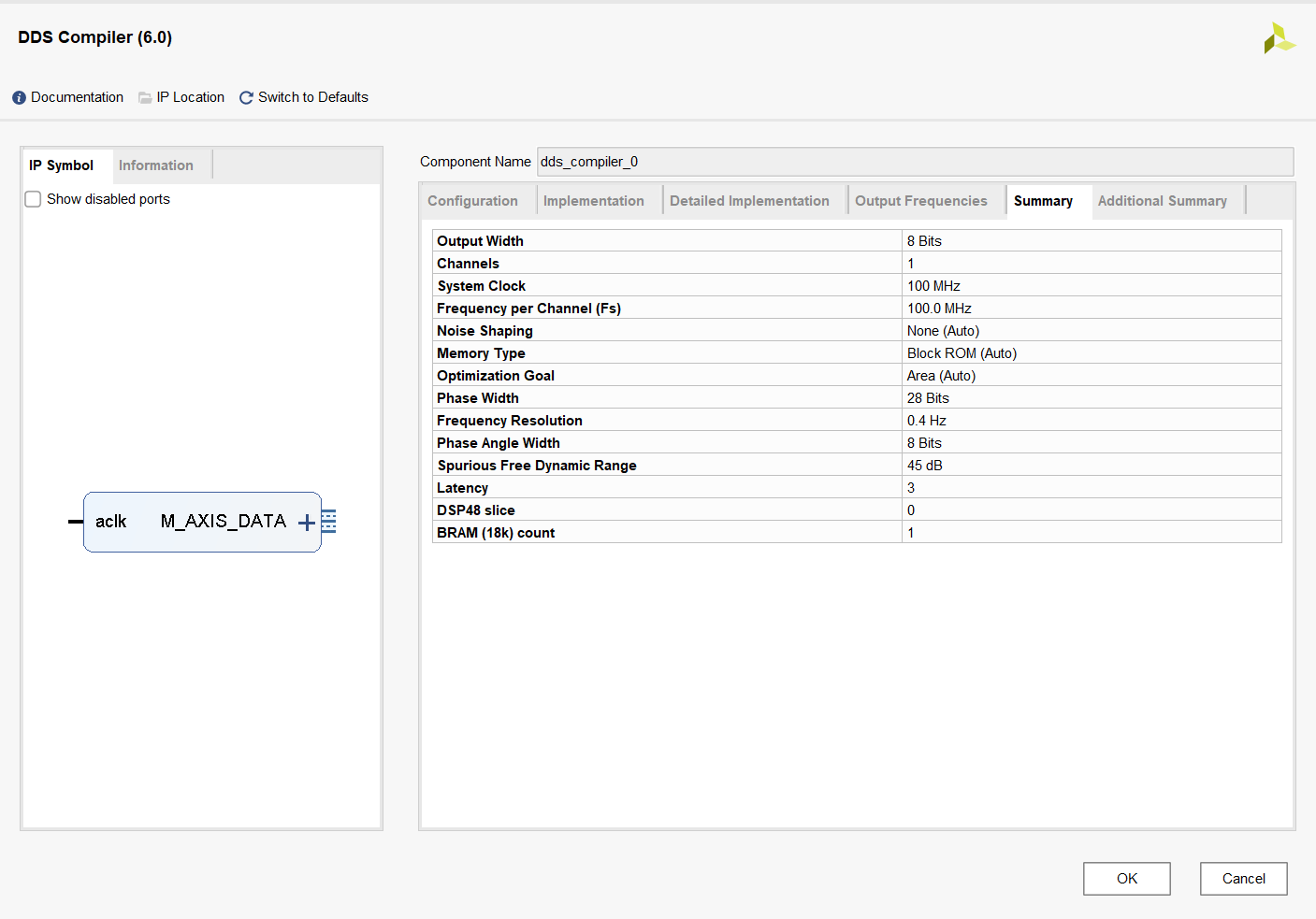The height and width of the screenshot is (919, 1316).
Task: Open the Output Frequencies tab
Action: [921, 201]
